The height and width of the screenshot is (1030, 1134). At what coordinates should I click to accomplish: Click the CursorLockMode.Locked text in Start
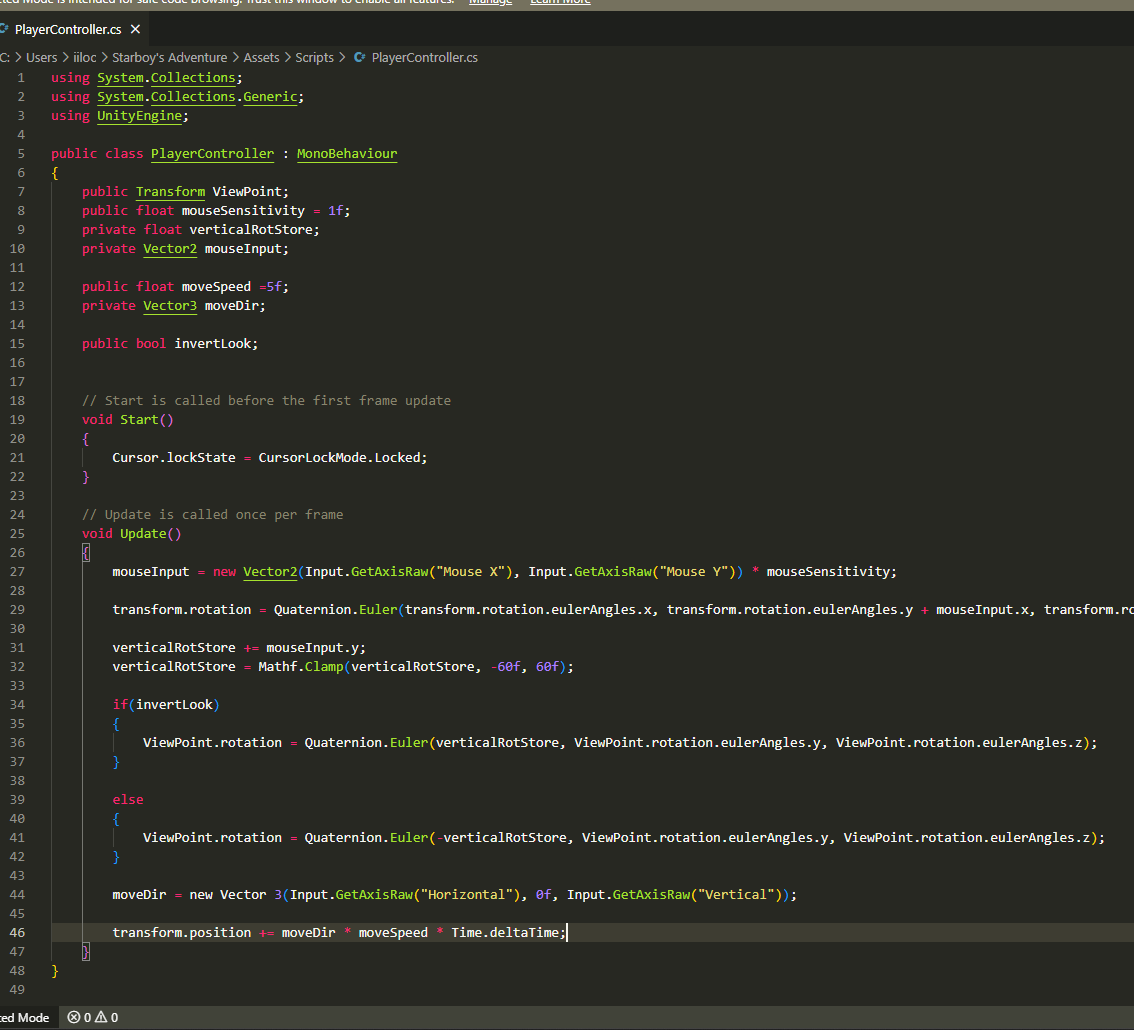[342, 458]
